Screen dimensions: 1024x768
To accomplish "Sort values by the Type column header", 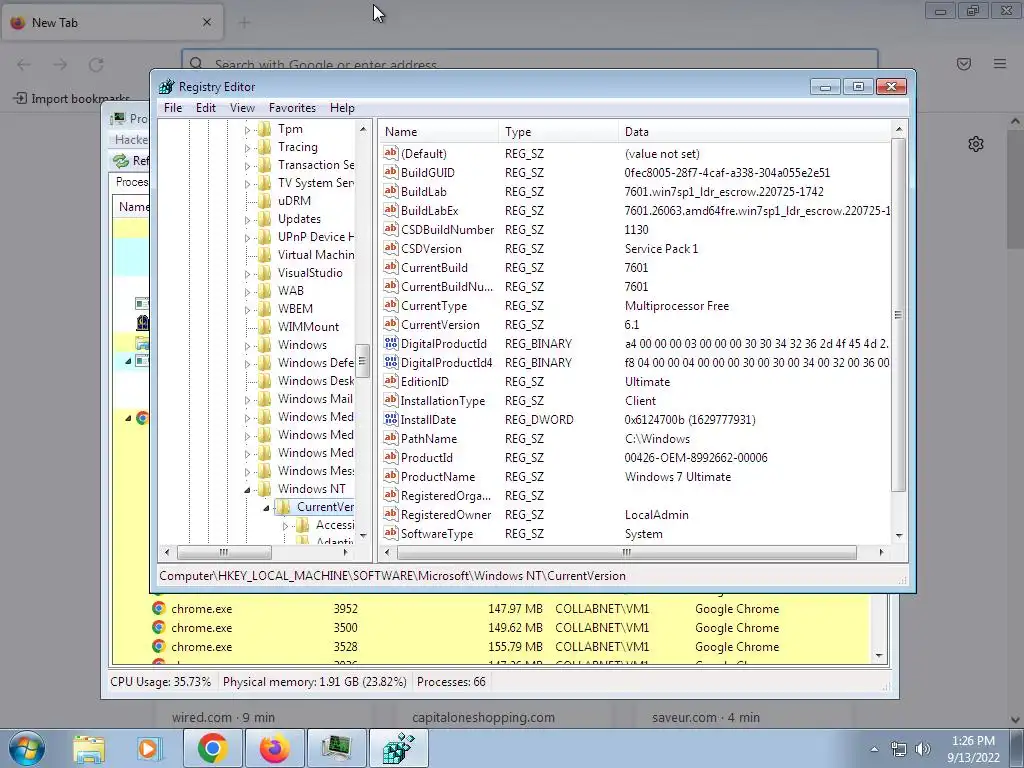I will pyautogui.click(x=558, y=132).
